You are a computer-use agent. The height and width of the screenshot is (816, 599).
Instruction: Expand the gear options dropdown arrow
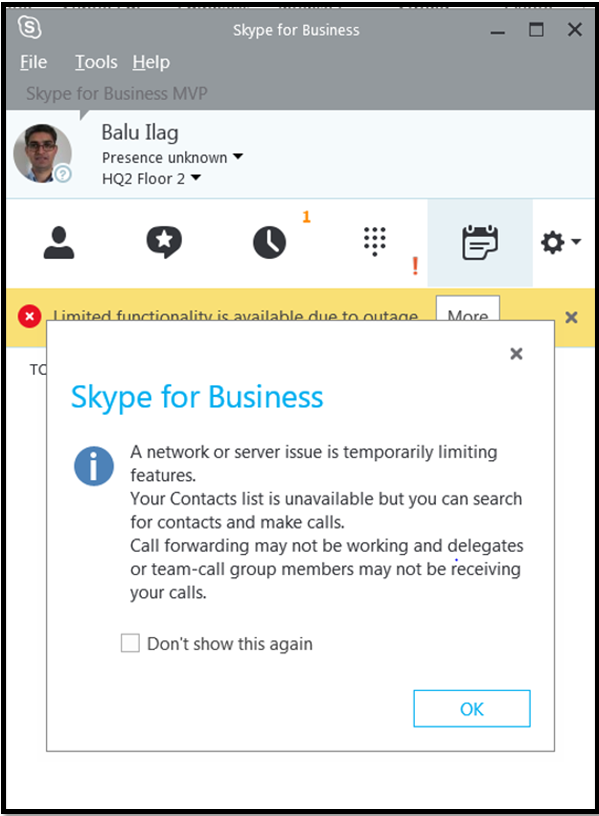coord(576,241)
